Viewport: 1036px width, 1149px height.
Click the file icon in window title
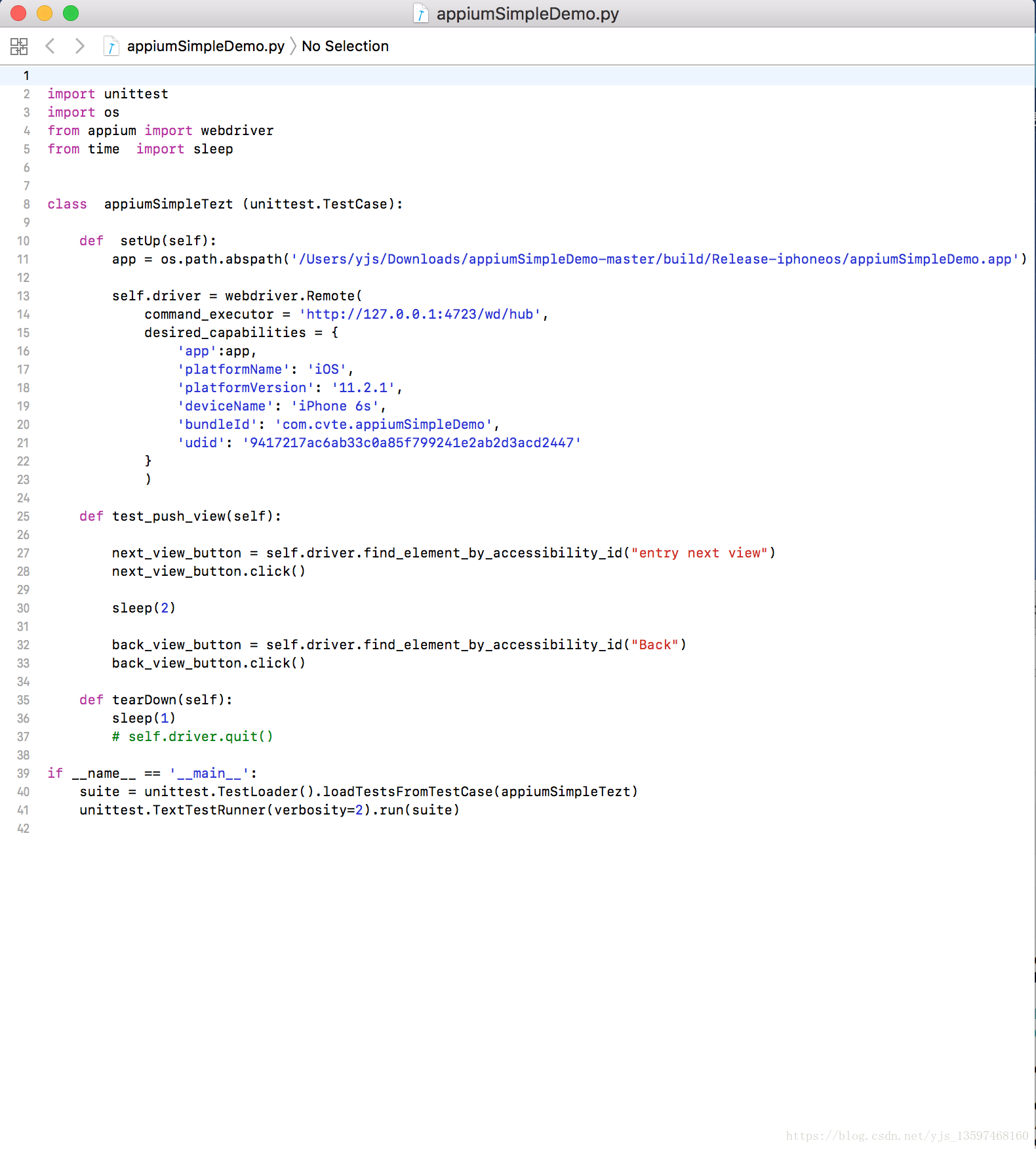click(x=420, y=13)
